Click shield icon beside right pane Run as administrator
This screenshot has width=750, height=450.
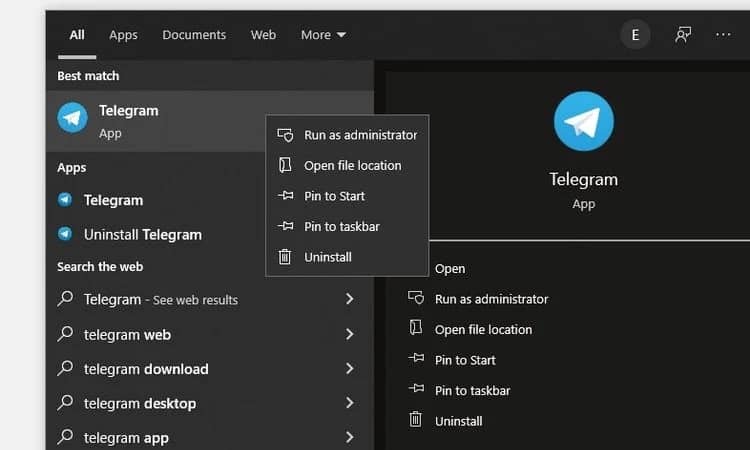(416, 297)
